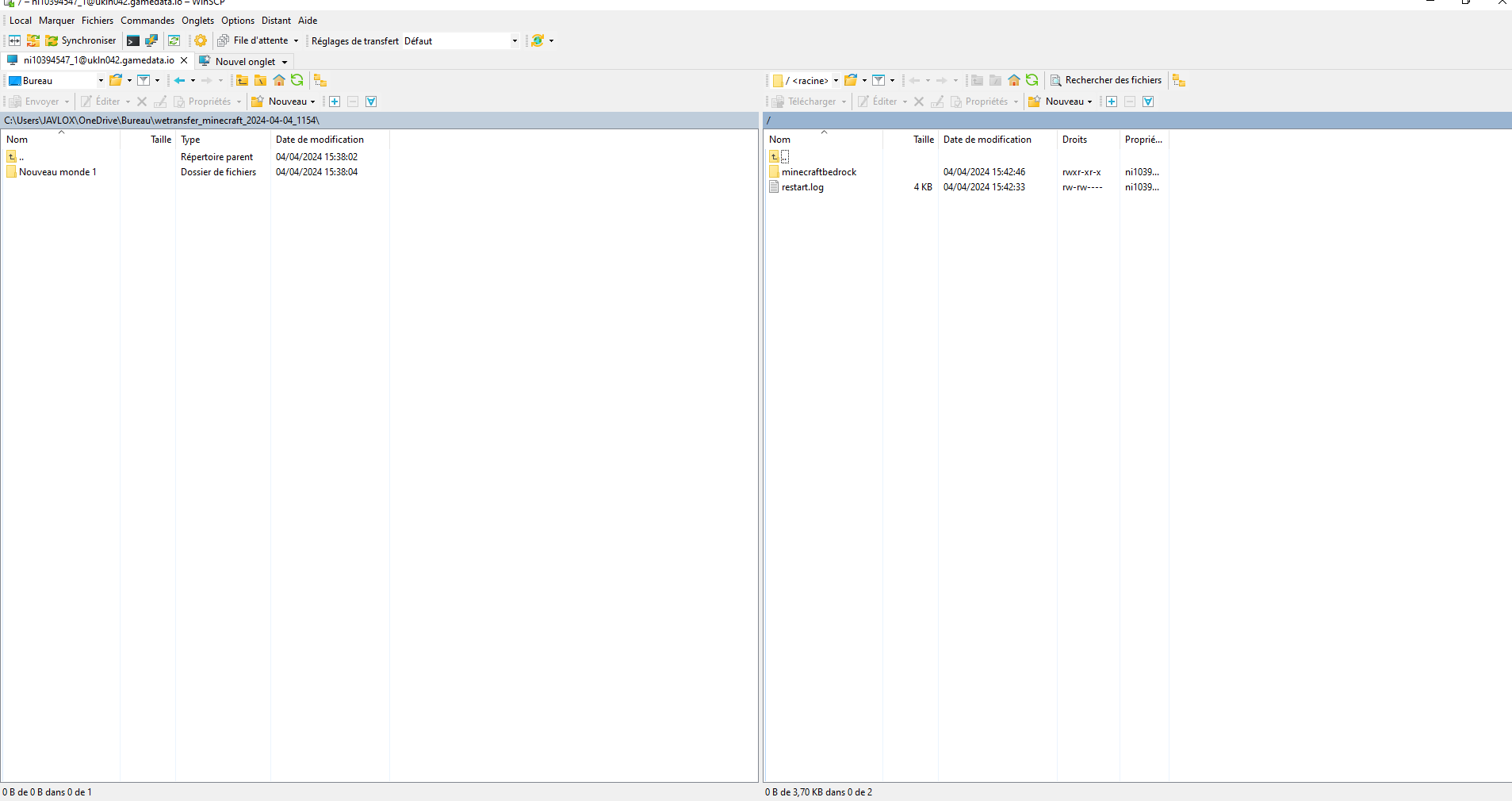Image resolution: width=1512 pixels, height=801 pixels.
Task: Click the remote panel filter icon
Action: point(878,80)
